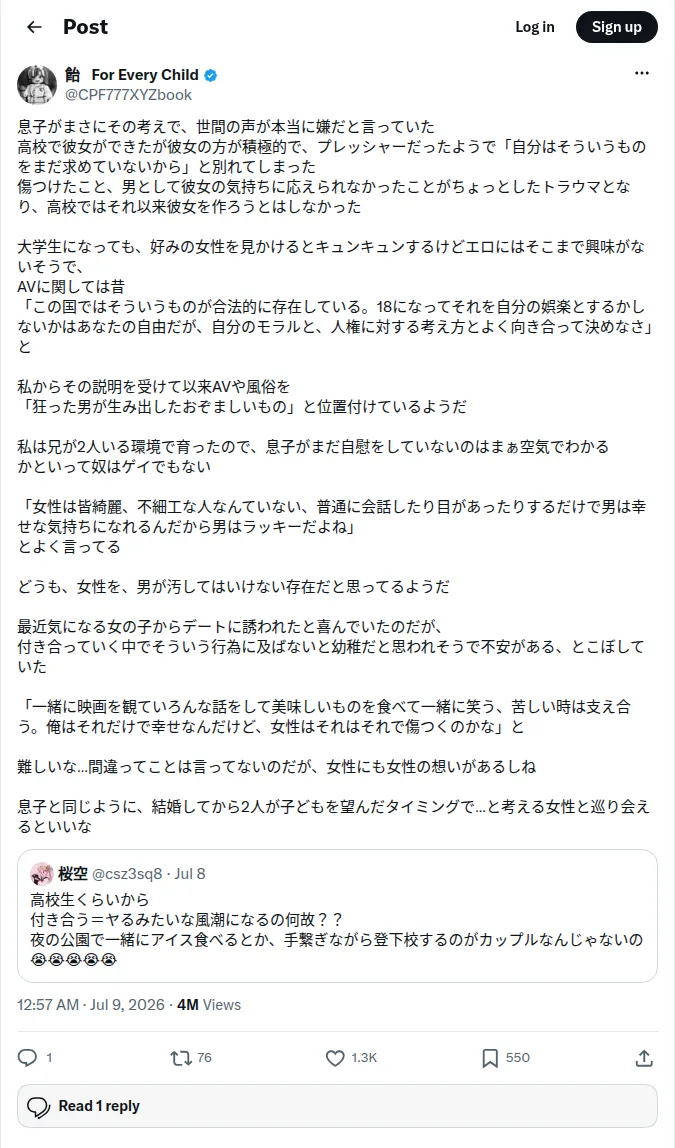675x1148 pixels.
Task: Click the Log in link
Action: point(534,27)
